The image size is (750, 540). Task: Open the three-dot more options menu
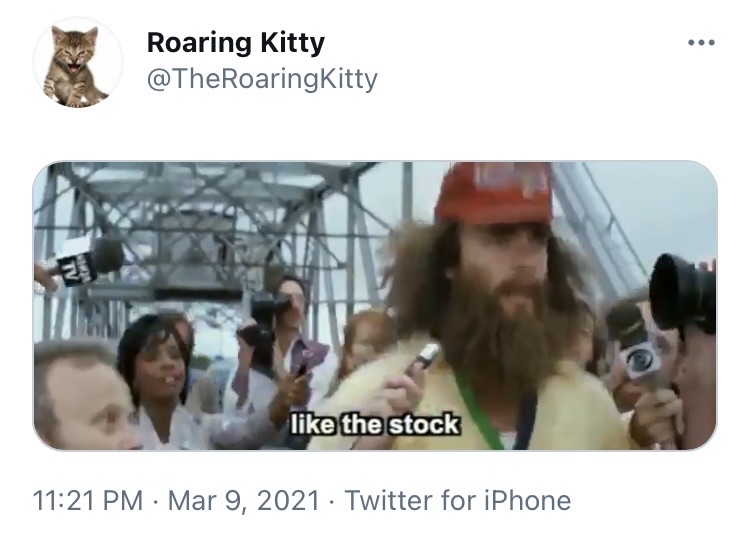701,43
